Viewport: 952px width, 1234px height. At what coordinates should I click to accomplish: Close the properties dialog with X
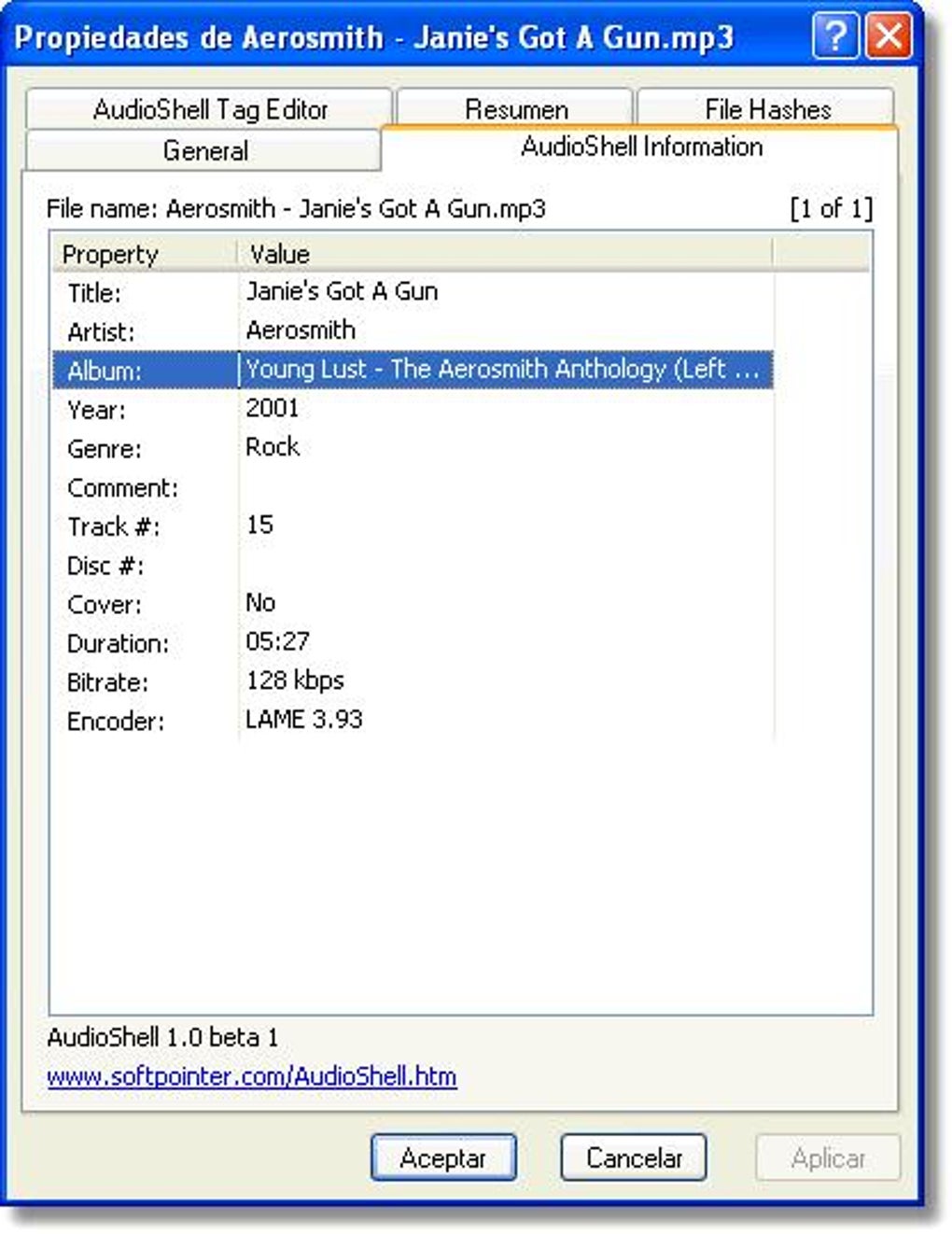pos(889,37)
